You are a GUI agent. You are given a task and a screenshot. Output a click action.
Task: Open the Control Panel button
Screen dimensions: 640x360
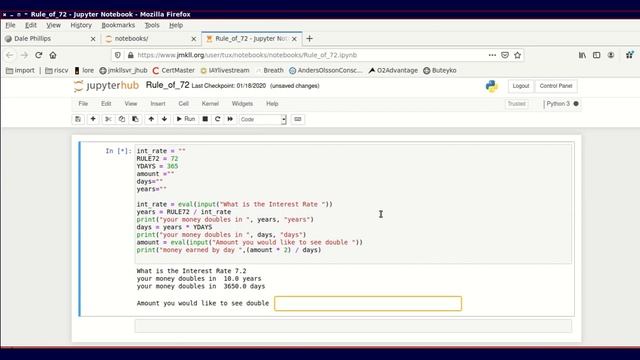[x=556, y=86]
